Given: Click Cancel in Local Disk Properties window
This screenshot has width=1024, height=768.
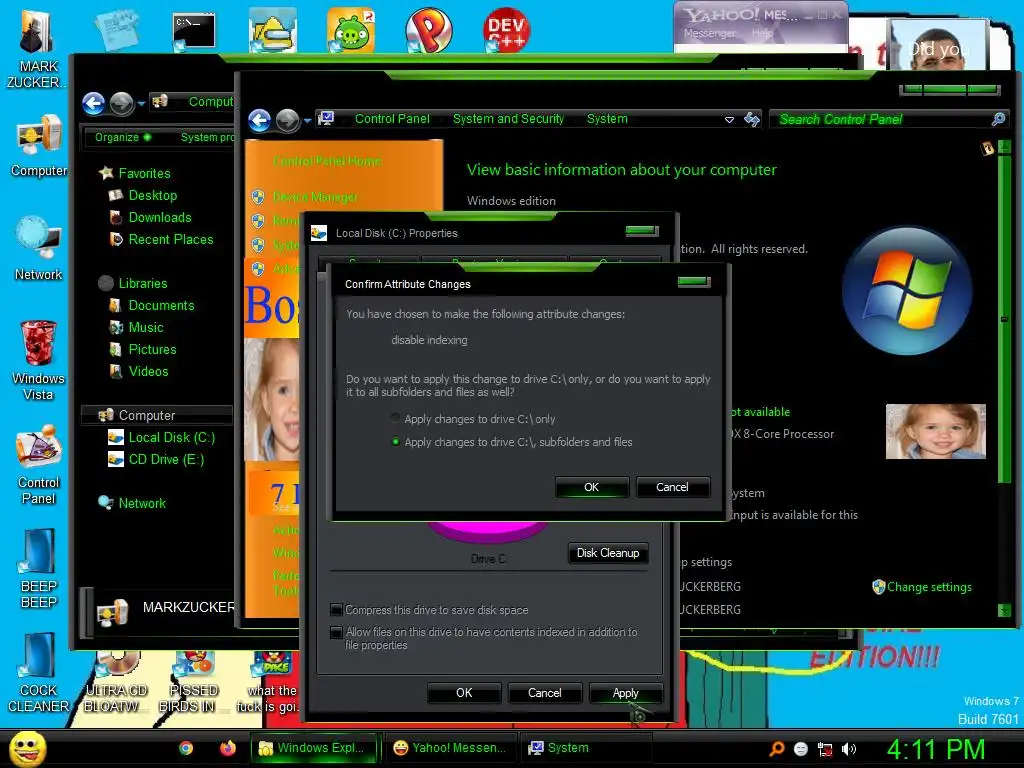Looking at the screenshot, I should click(545, 693).
